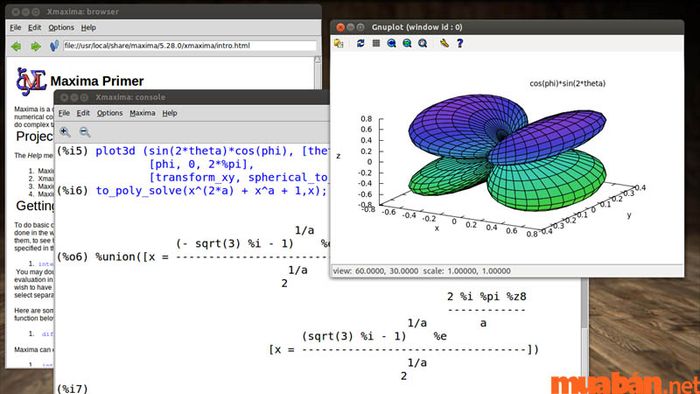This screenshot has height=394, width=700.
Task: Open Gnuplot configuration wrench icon
Action: tap(444, 43)
